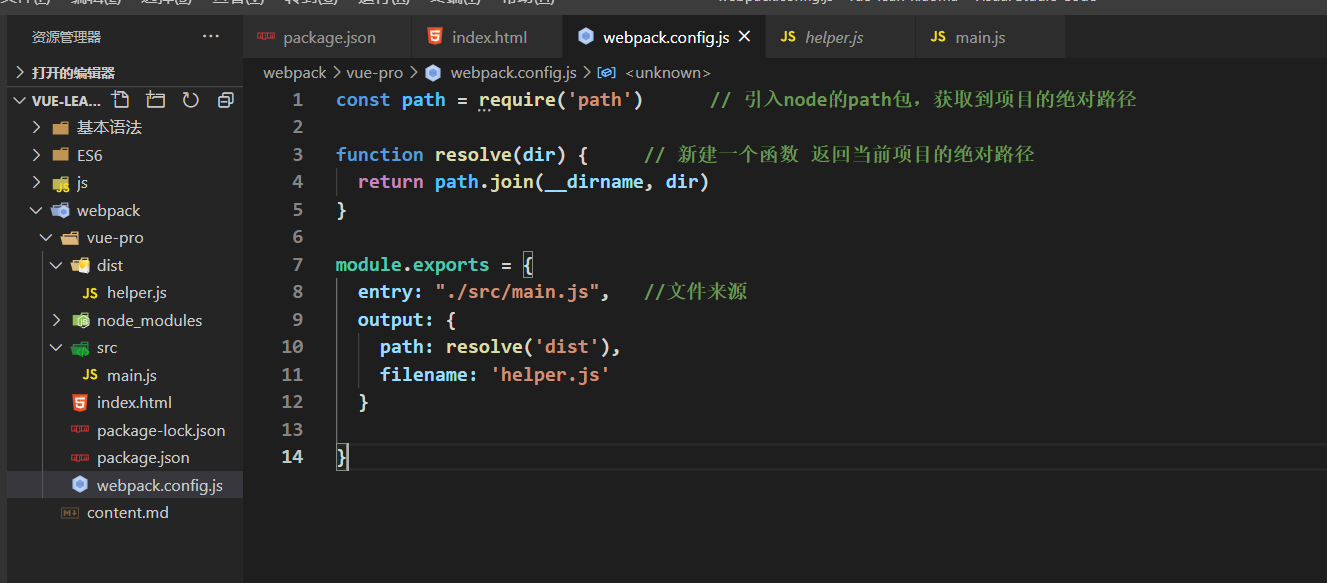
Task: Switch to the package.json editor tab
Action: tap(327, 37)
